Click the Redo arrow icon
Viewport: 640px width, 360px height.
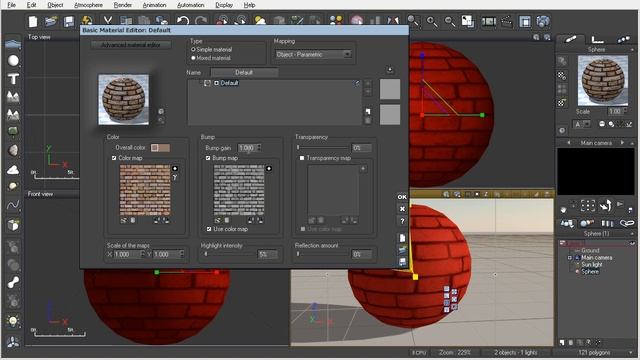pos(200,20)
